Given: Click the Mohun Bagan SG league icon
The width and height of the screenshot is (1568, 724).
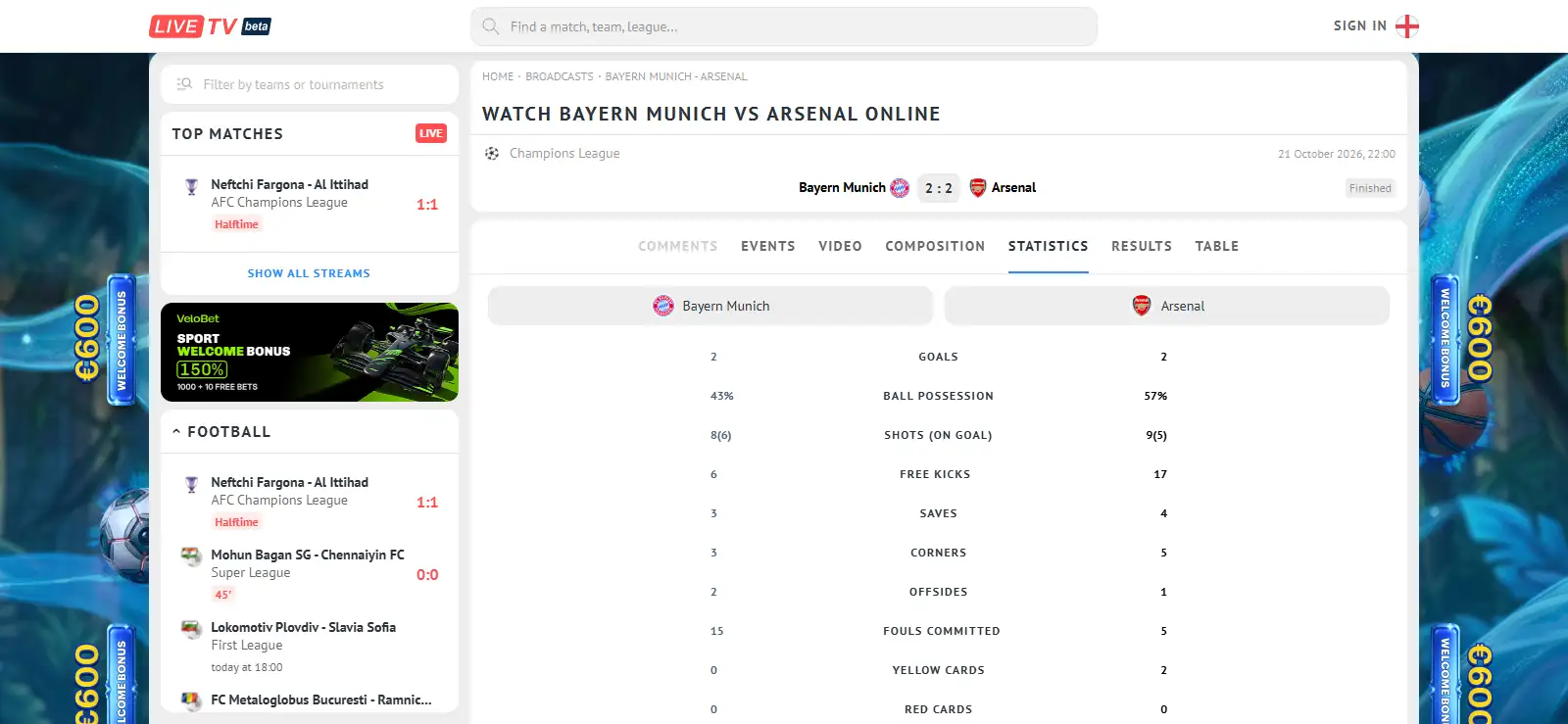Looking at the screenshot, I should (191, 556).
